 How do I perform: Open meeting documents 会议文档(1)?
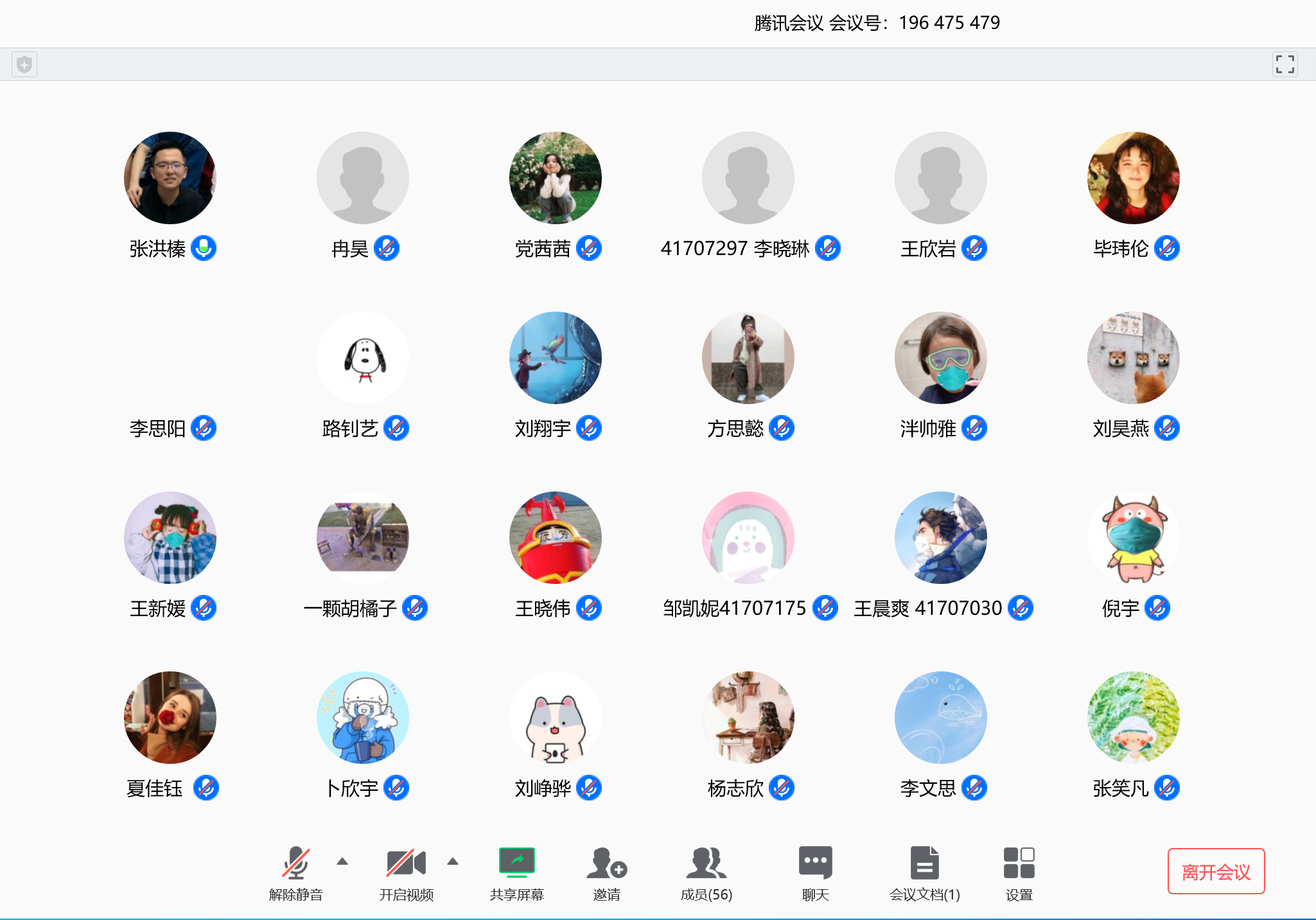click(924, 863)
